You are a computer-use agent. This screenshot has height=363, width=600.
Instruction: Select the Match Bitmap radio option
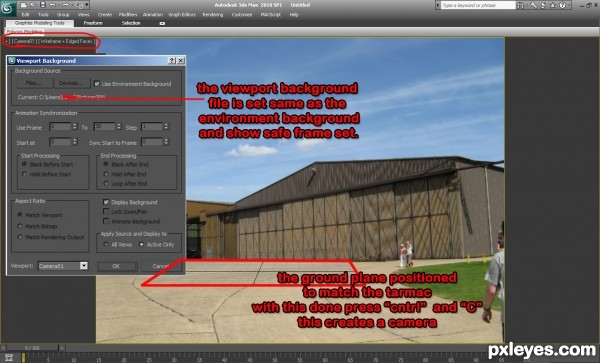coord(20,226)
